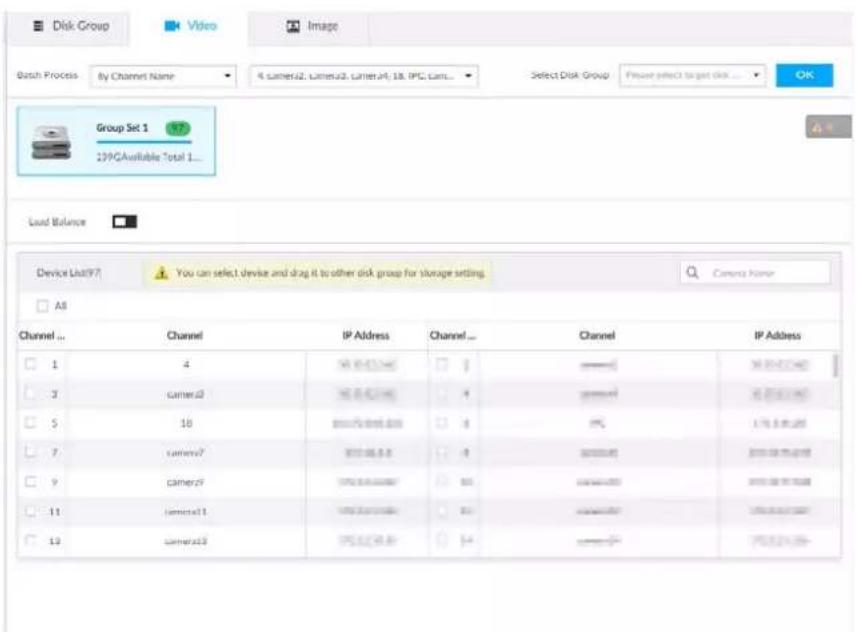Screen dimensions: 857x632
Task: Open the Select Disk Group dropdown
Action: (x=692, y=75)
